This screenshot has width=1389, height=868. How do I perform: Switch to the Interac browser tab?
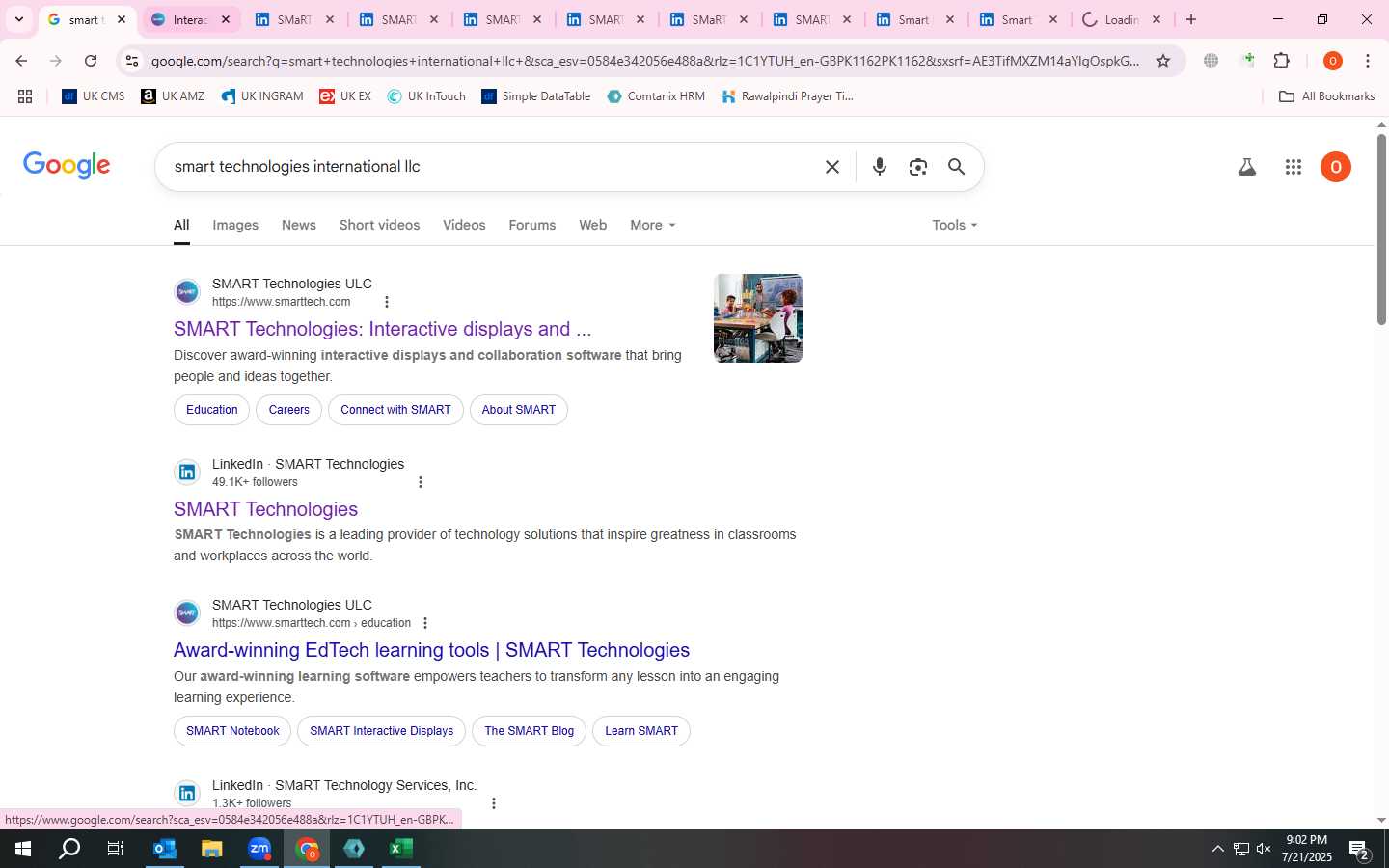point(190,19)
